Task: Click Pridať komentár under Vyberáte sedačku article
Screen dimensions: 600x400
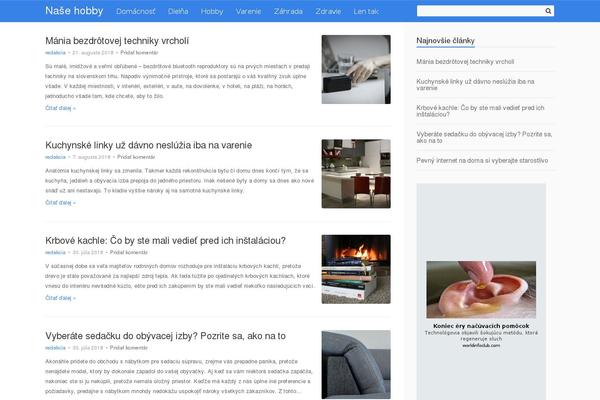Action: [x=129, y=348]
